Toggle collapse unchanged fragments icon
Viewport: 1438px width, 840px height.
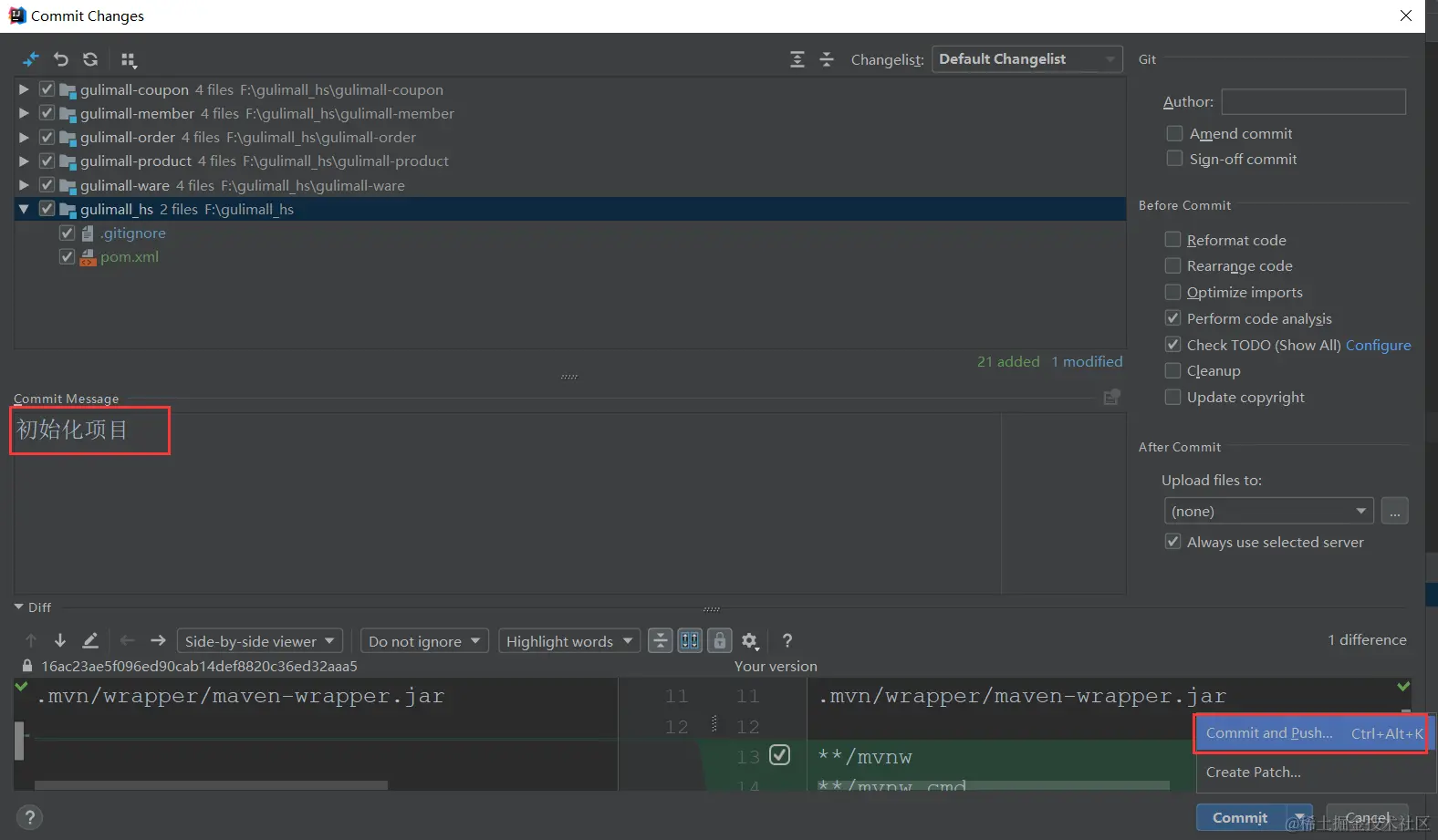pos(660,640)
